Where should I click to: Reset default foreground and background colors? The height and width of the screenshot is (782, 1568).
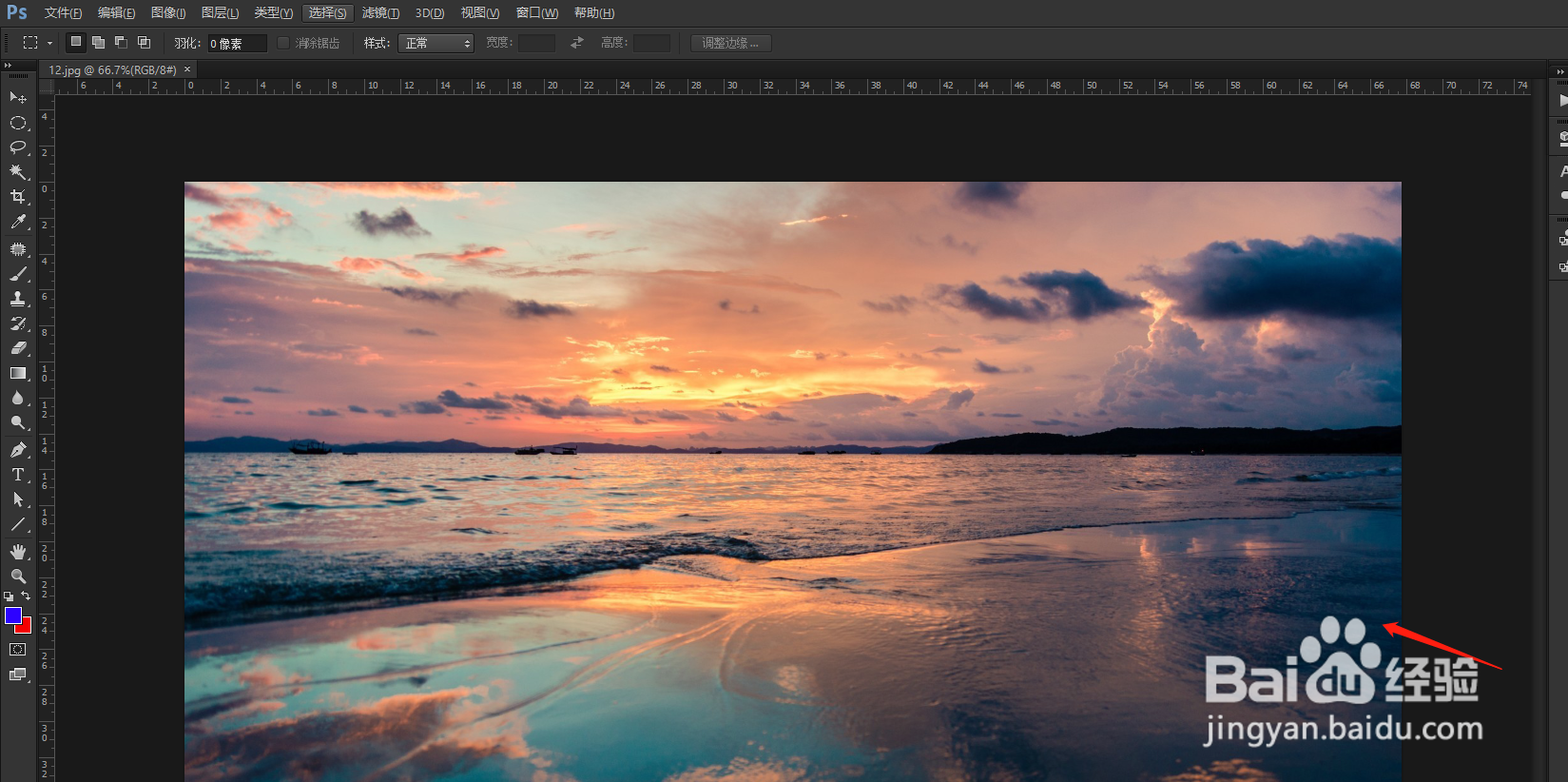point(9,596)
